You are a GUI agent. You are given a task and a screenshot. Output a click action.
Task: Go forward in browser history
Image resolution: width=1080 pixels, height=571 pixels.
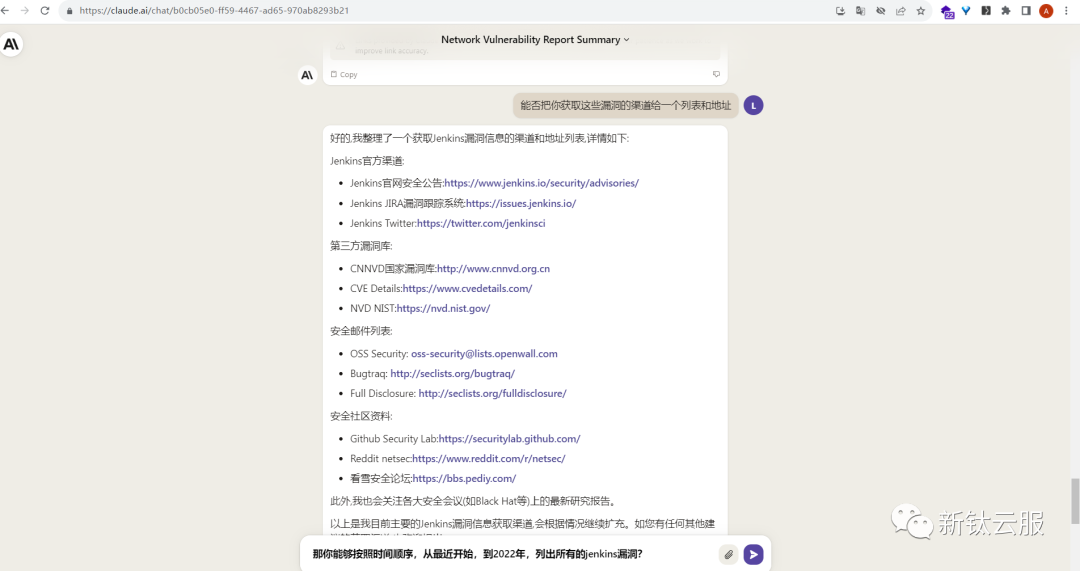pos(25,11)
